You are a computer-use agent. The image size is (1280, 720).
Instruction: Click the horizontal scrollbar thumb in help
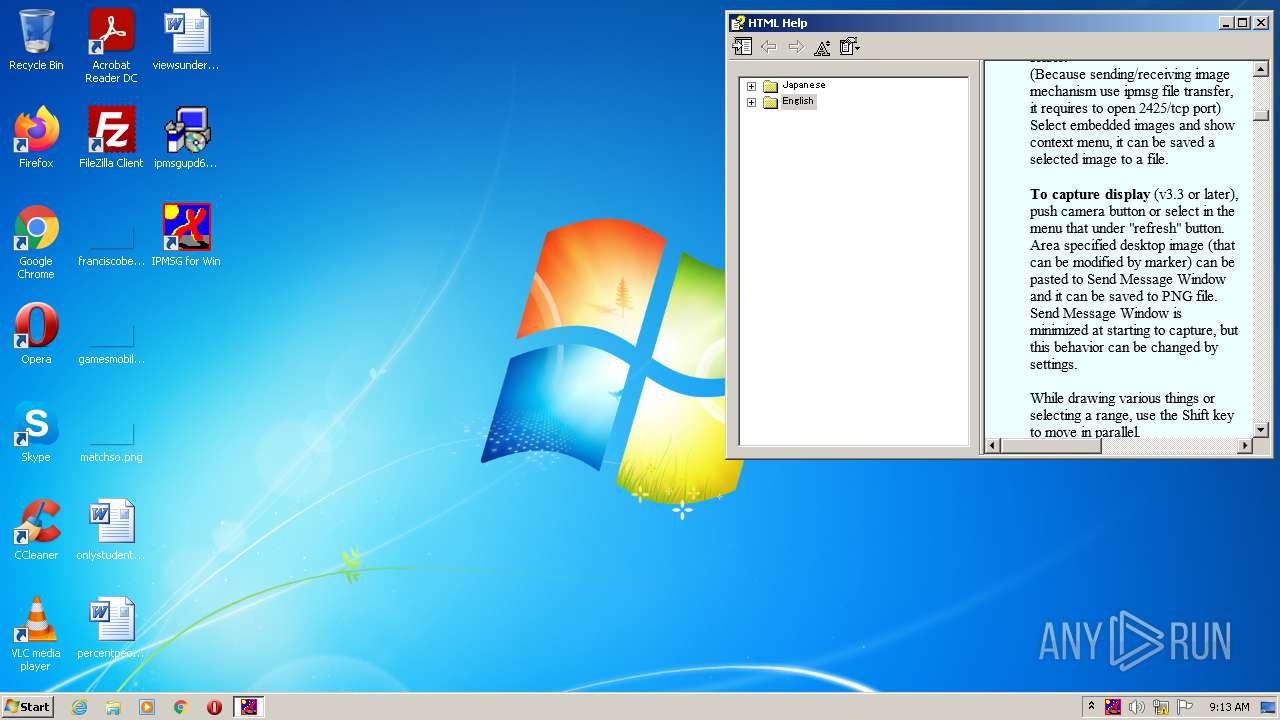1051,446
